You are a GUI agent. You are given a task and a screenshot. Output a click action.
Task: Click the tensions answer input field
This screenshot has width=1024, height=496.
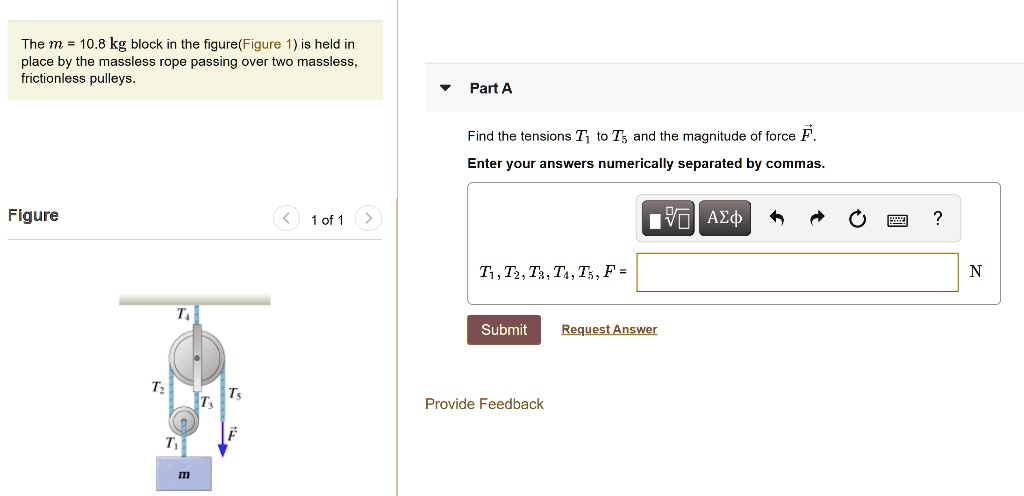(x=797, y=272)
